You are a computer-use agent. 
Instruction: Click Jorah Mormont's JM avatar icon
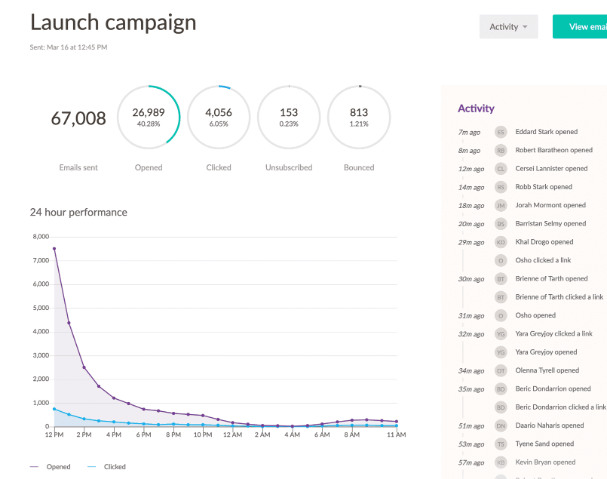point(501,206)
